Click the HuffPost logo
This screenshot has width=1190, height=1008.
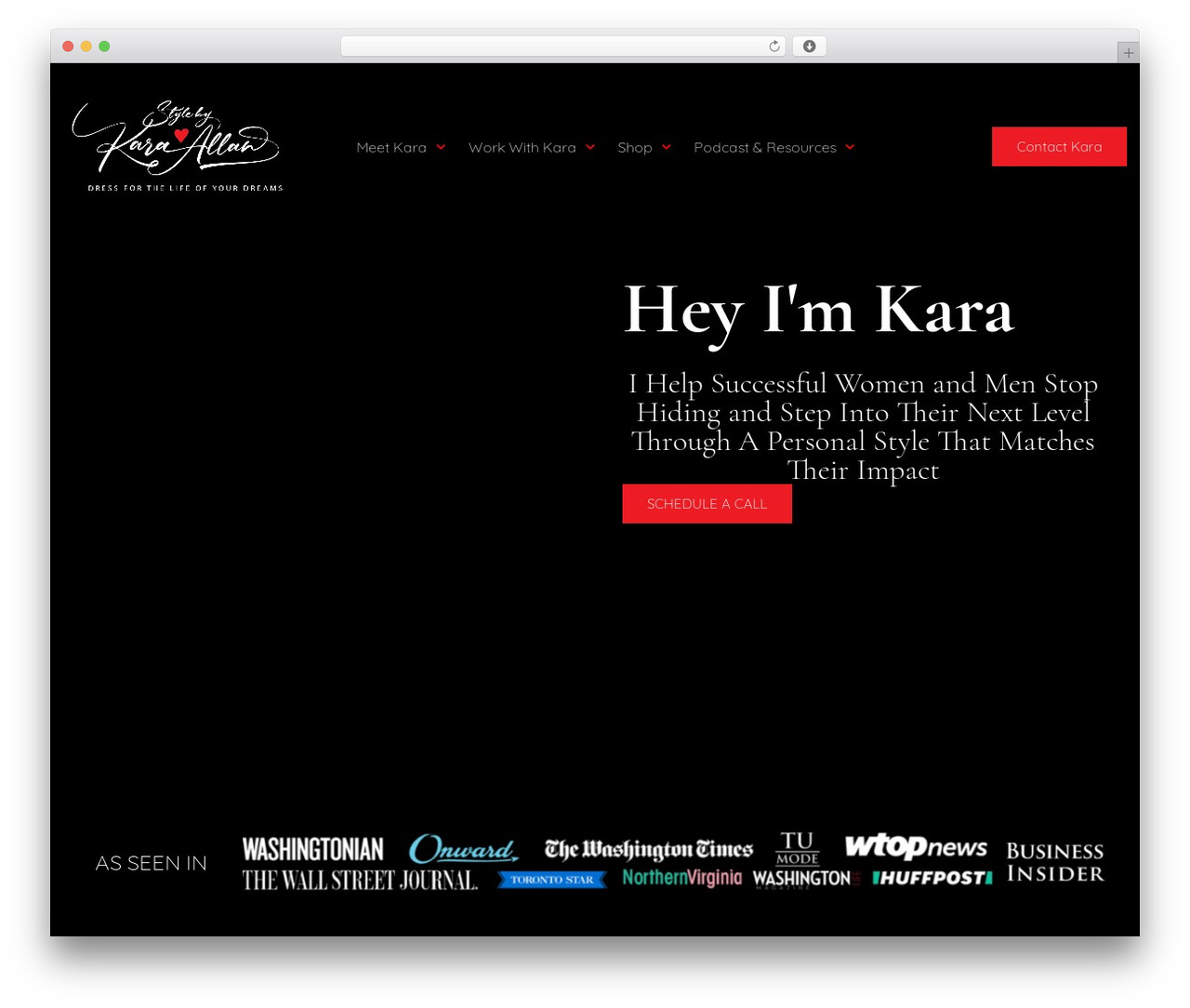(x=932, y=878)
